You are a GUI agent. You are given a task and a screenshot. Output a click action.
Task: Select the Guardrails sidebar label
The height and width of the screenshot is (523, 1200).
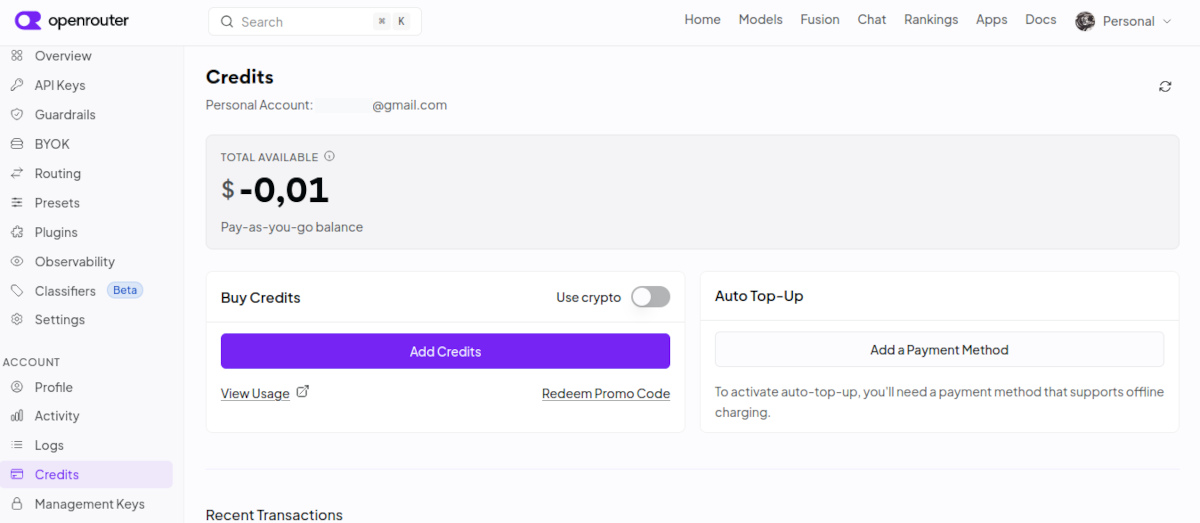[65, 115]
